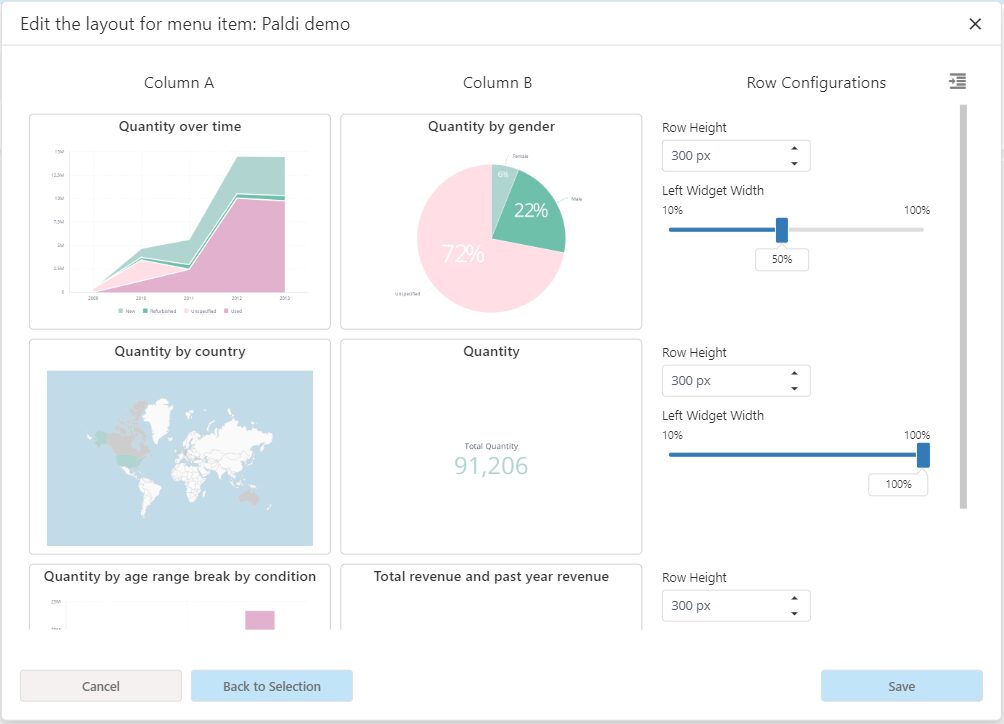Close the layout editor dialog
Screen dimensions: 1004x724
(x=975, y=24)
